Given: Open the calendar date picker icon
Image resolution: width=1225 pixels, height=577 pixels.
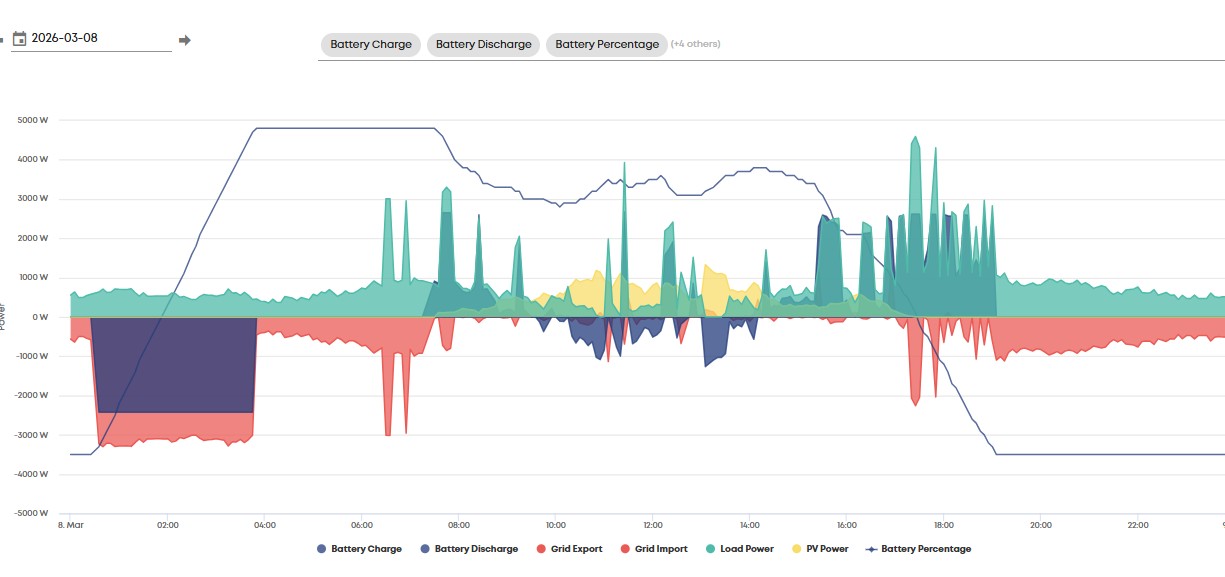Looking at the screenshot, I should click(19, 39).
